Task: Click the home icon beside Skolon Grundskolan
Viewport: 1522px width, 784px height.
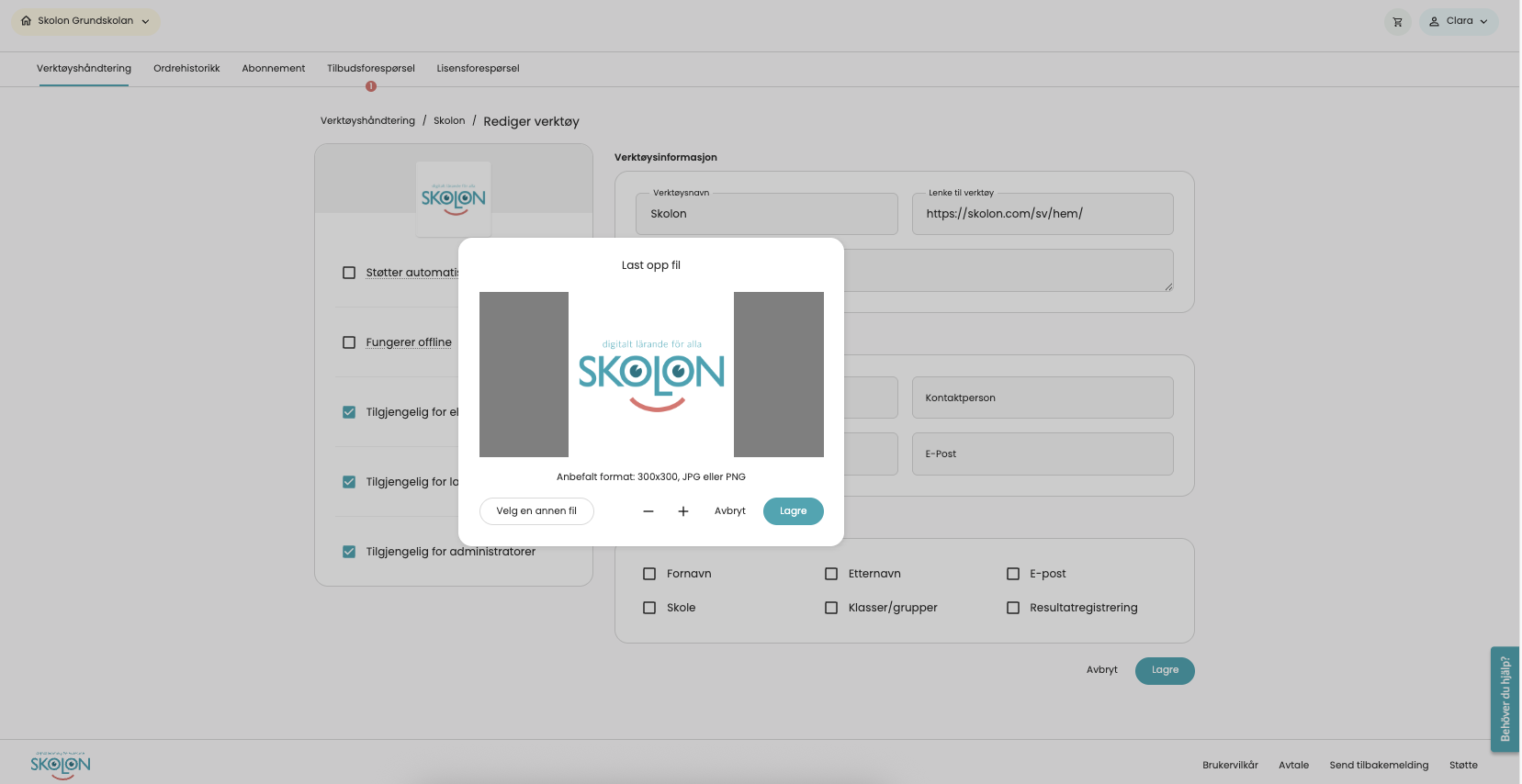Action: (26, 21)
